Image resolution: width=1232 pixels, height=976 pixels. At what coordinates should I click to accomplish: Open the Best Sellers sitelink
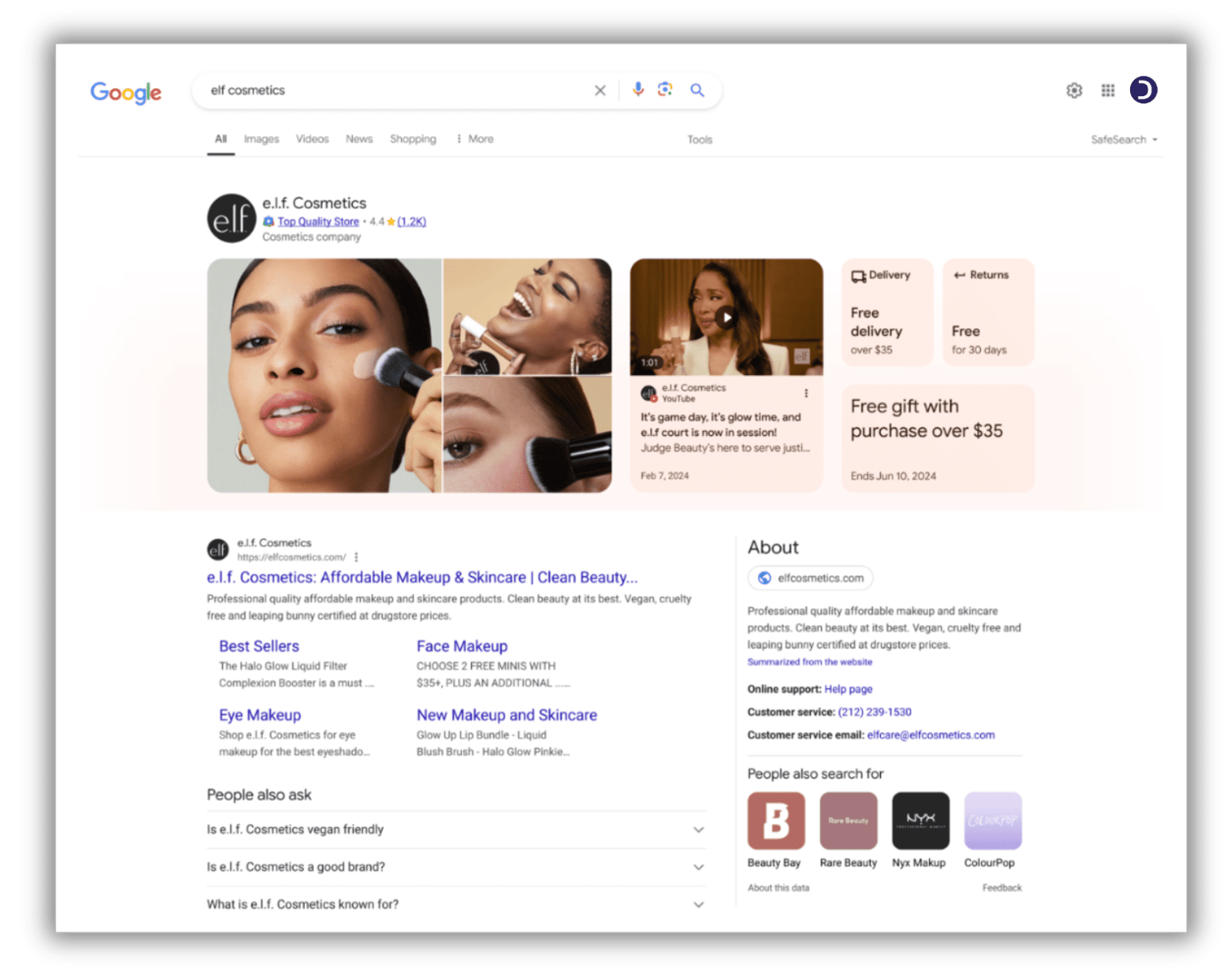pyautogui.click(x=259, y=646)
